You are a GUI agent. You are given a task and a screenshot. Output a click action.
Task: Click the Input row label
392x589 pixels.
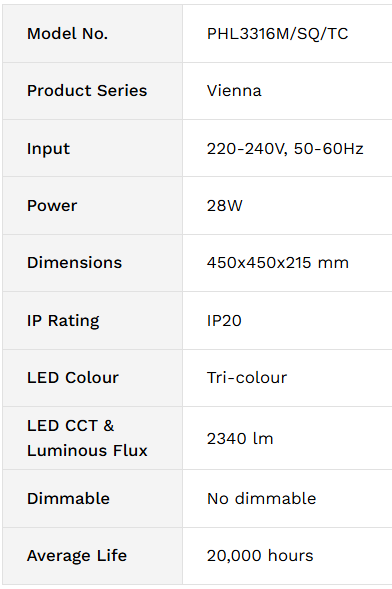(x=48, y=149)
